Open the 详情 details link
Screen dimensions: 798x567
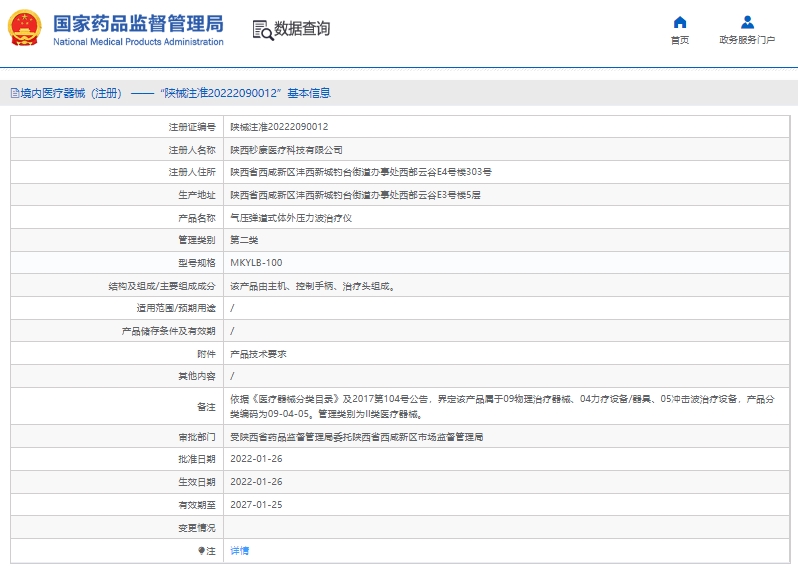(x=240, y=551)
